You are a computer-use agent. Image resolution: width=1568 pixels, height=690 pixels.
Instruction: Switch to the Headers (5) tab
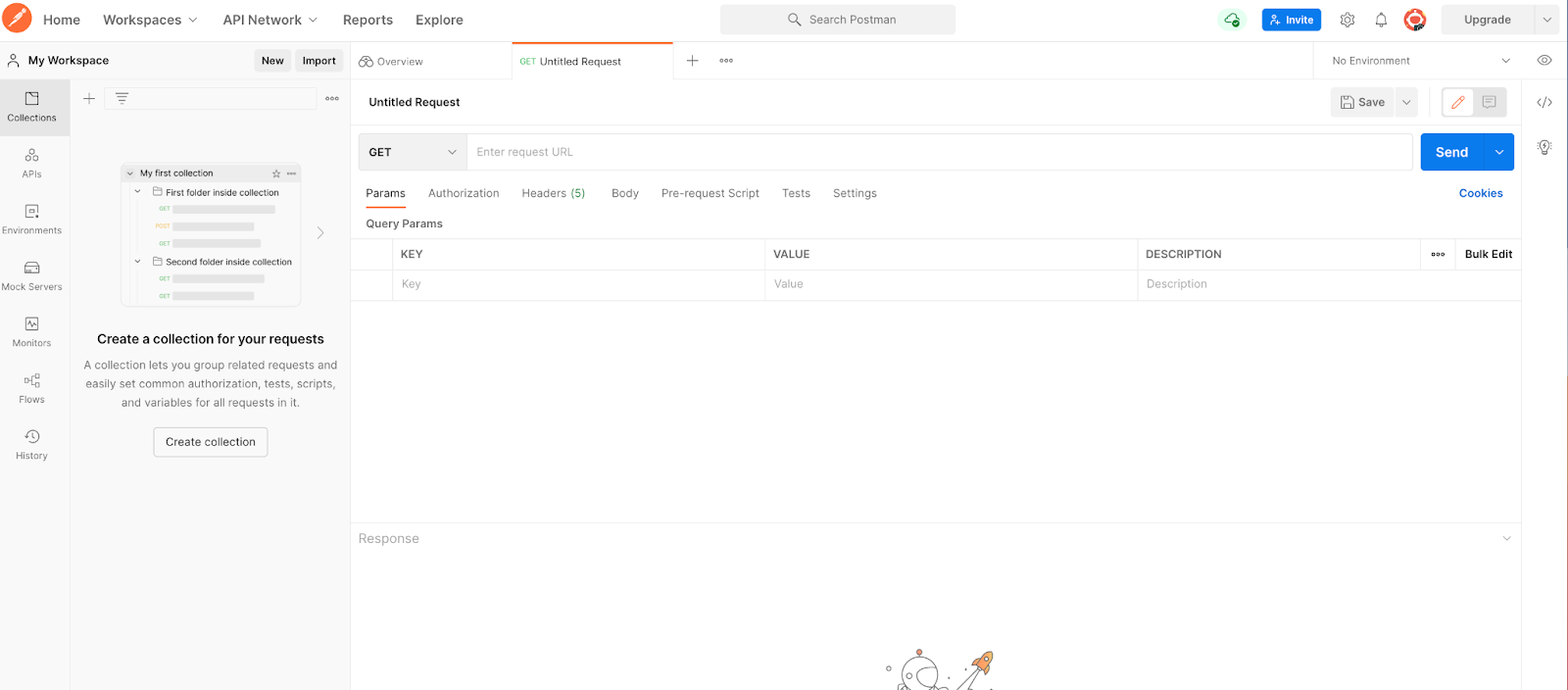(x=554, y=193)
